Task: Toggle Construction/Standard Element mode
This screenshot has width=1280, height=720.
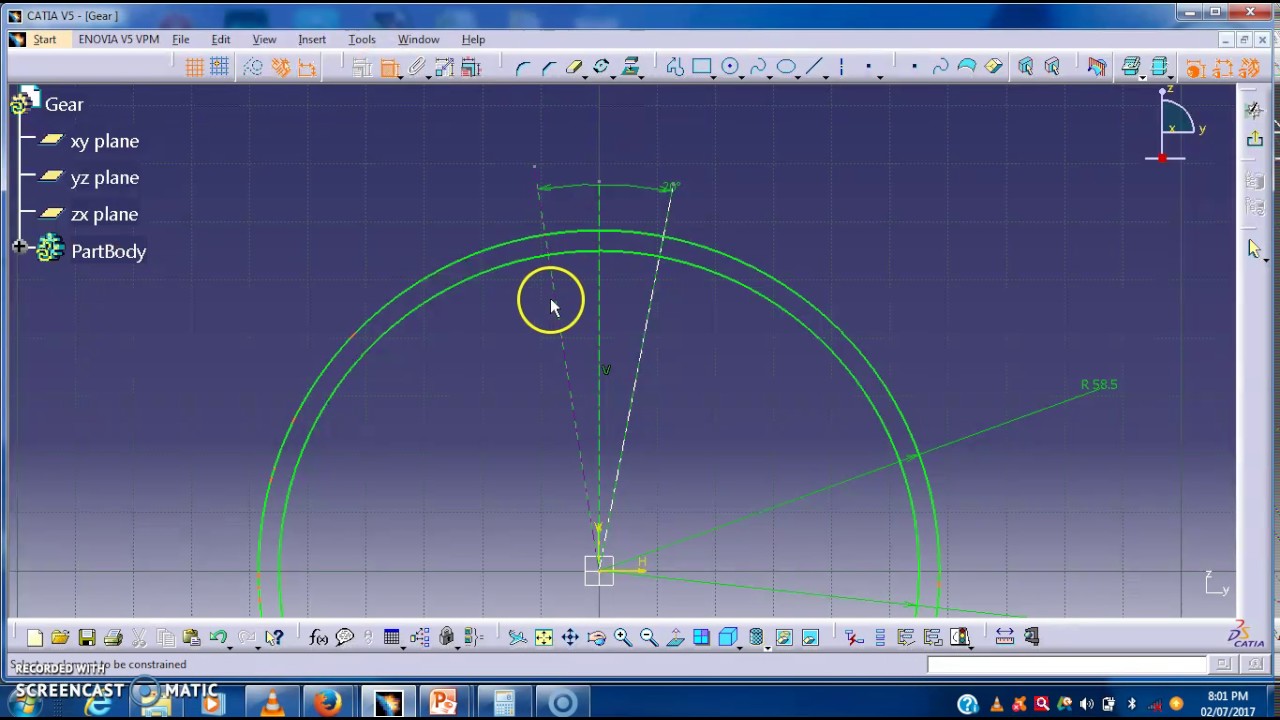Action: pos(253,67)
